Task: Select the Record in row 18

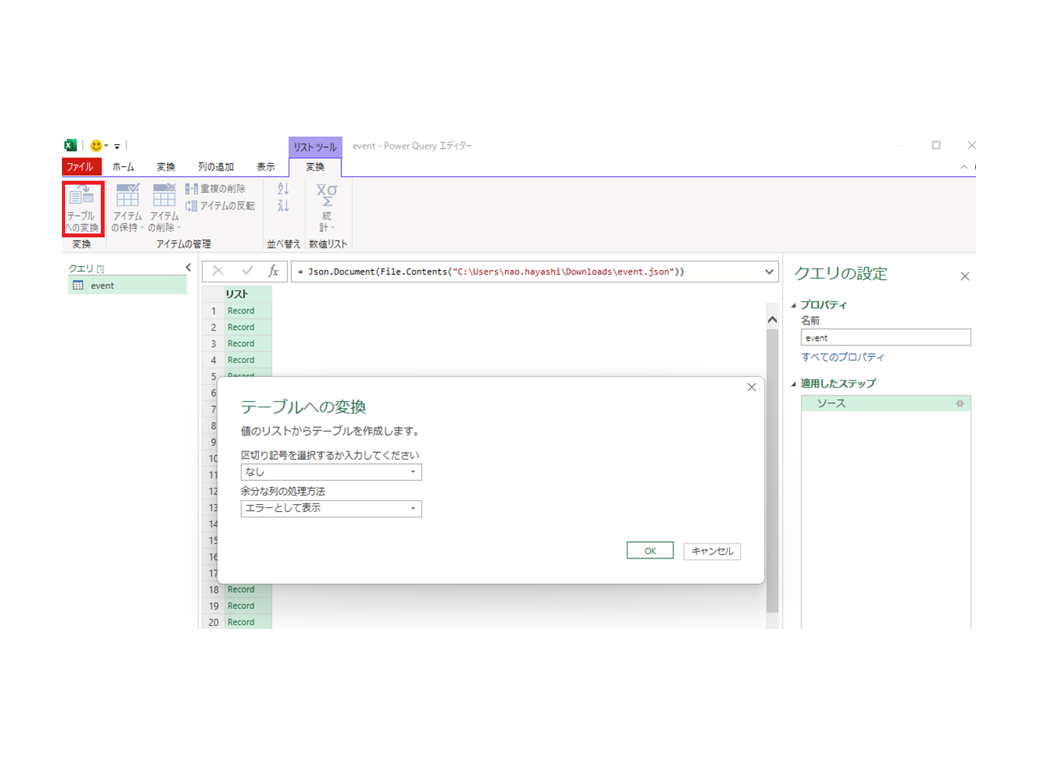Action: (x=248, y=589)
